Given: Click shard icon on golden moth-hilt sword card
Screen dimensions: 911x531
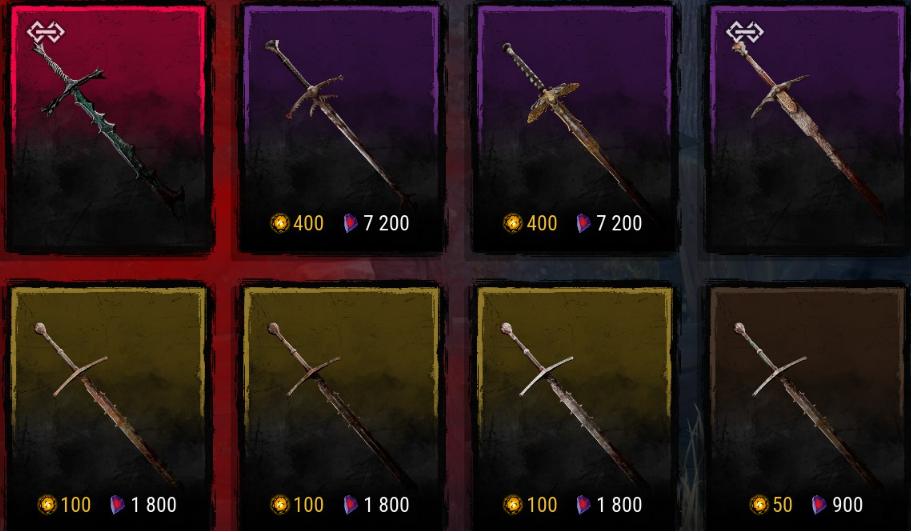Looking at the screenshot, I should (583, 223).
